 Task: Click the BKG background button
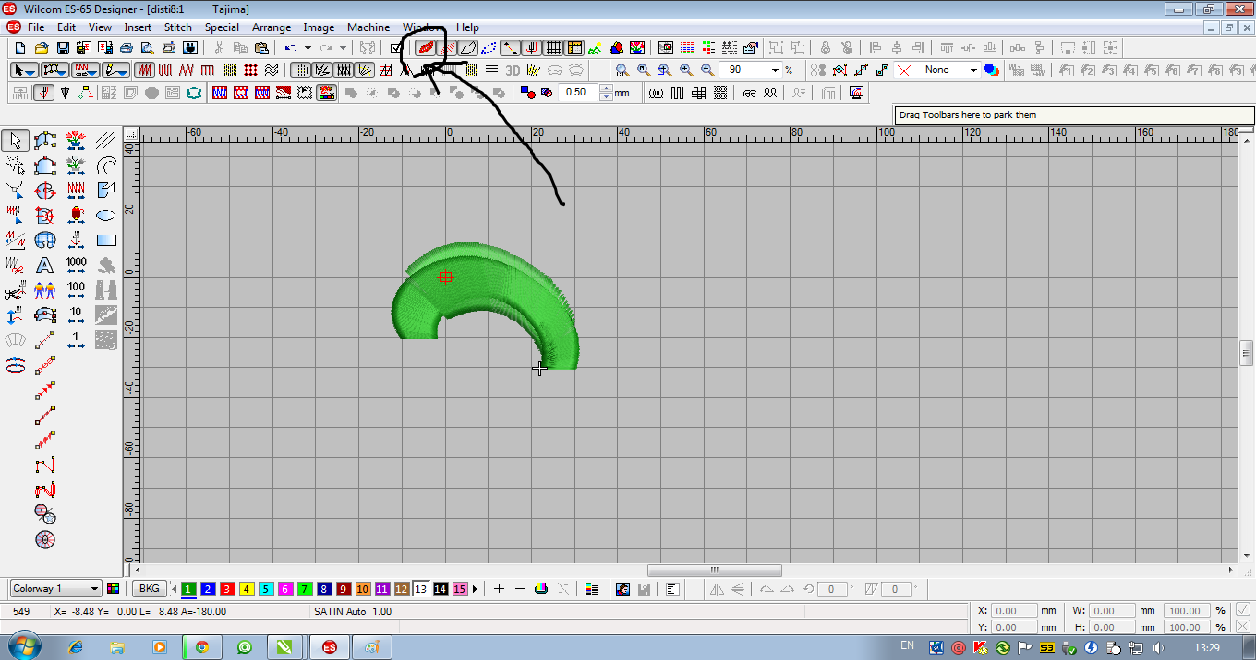click(x=149, y=589)
